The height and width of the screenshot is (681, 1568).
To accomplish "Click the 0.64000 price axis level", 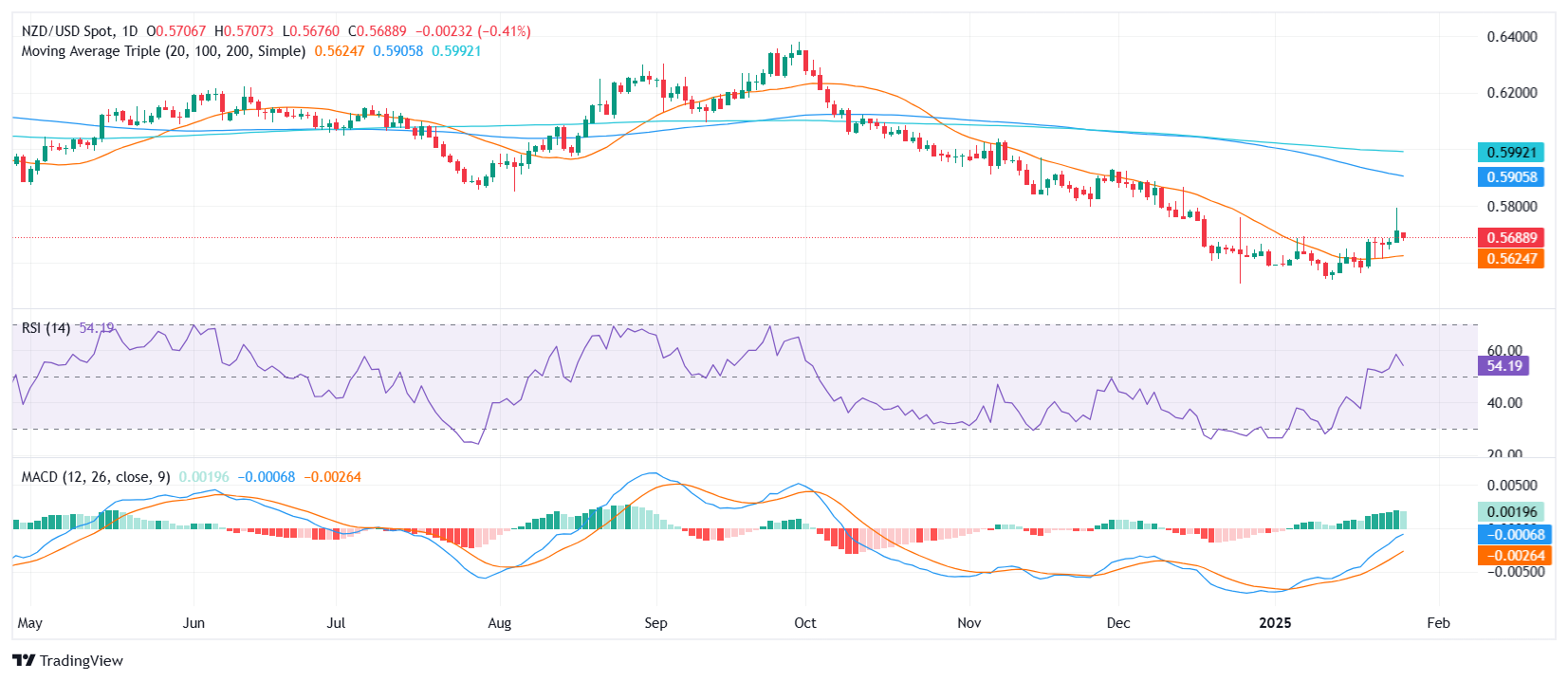I will pos(1511,37).
